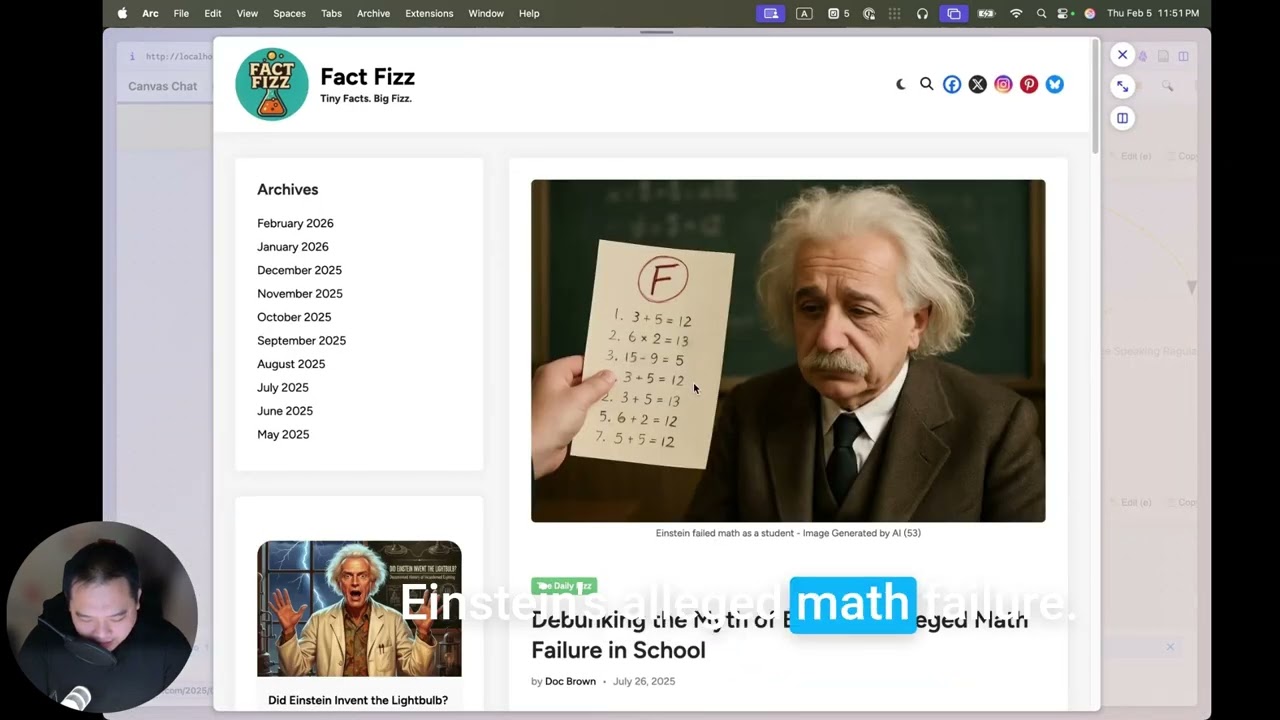The image size is (1280, 720).
Task: Click the screen recording menu bar icon
Action: pos(770,13)
